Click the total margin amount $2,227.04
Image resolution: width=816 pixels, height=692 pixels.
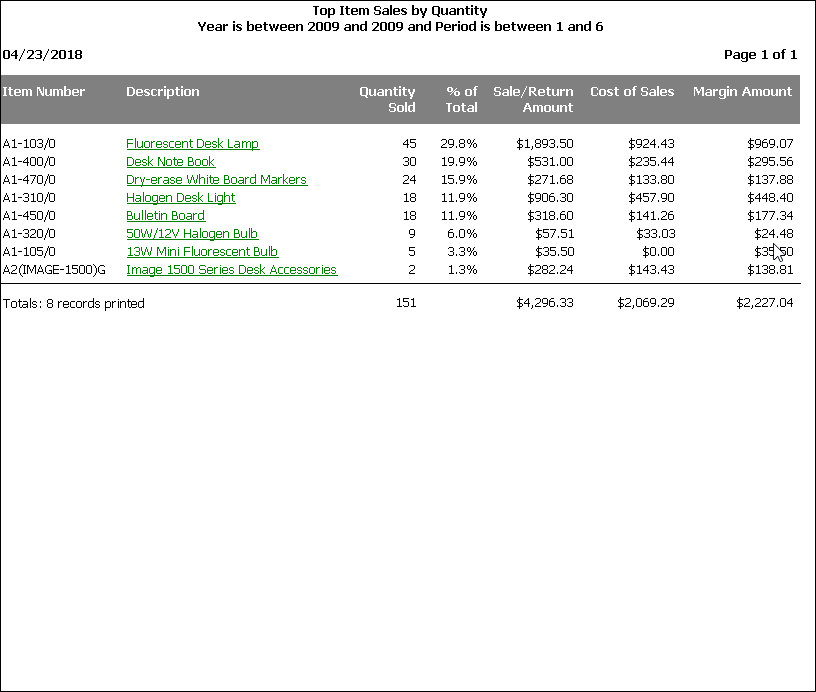click(x=764, y=303)
